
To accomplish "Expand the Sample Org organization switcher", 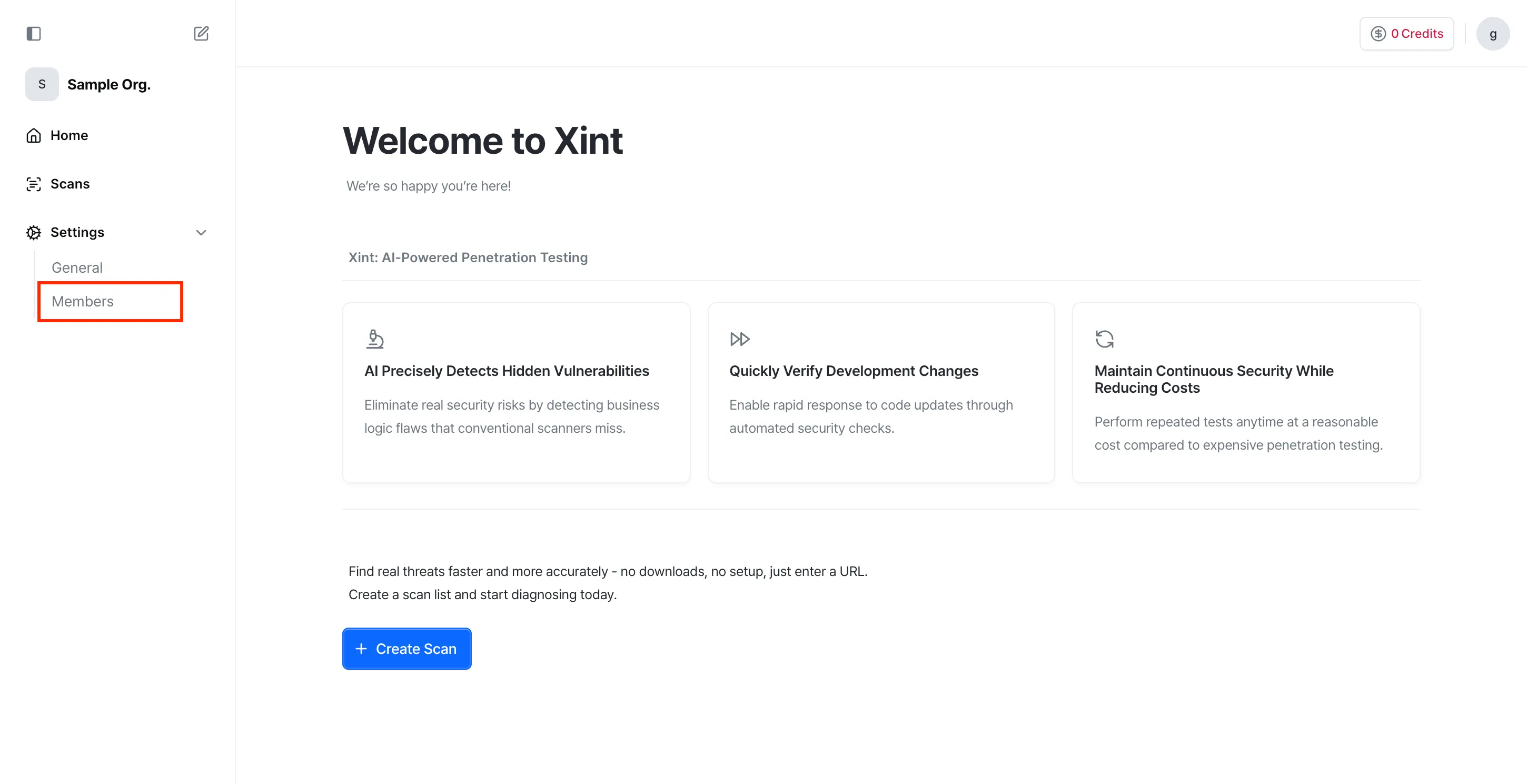I will click(108, 84).
